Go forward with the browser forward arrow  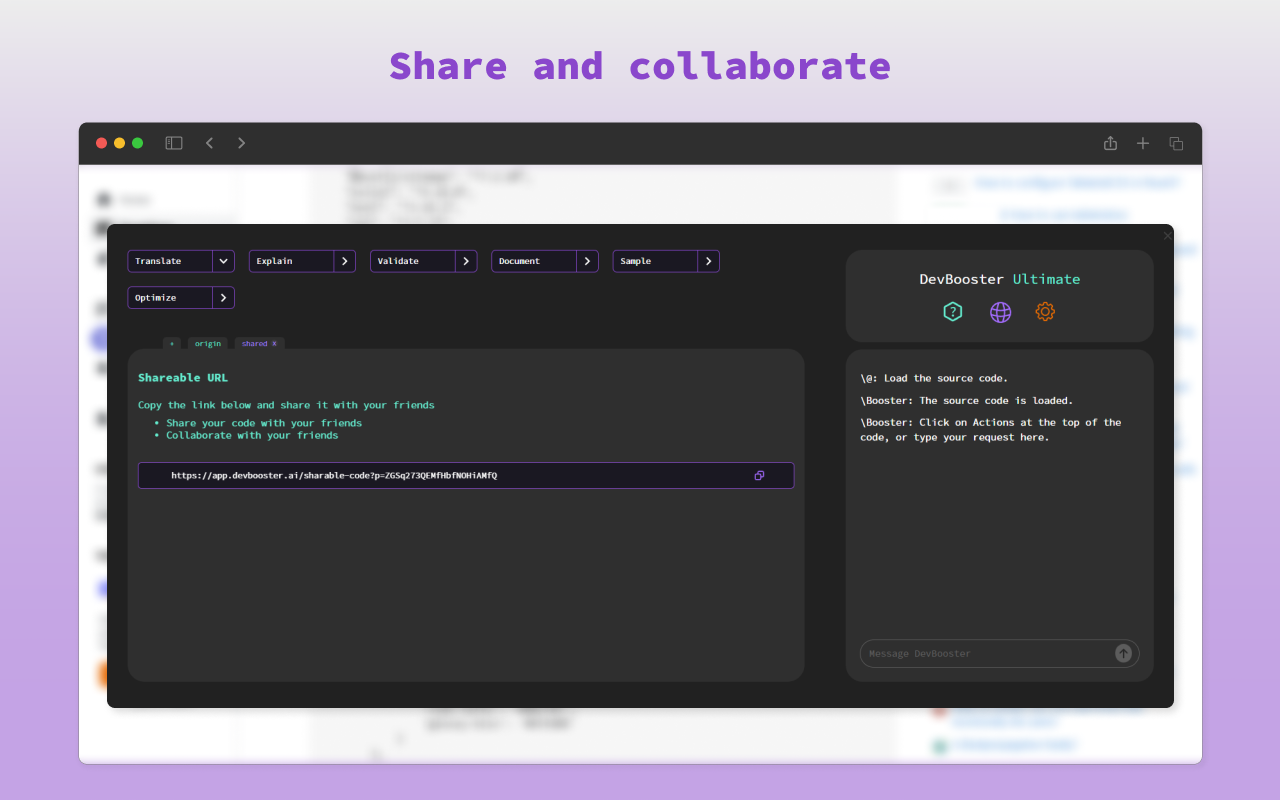pyautogui.click(x=241, y=143)
